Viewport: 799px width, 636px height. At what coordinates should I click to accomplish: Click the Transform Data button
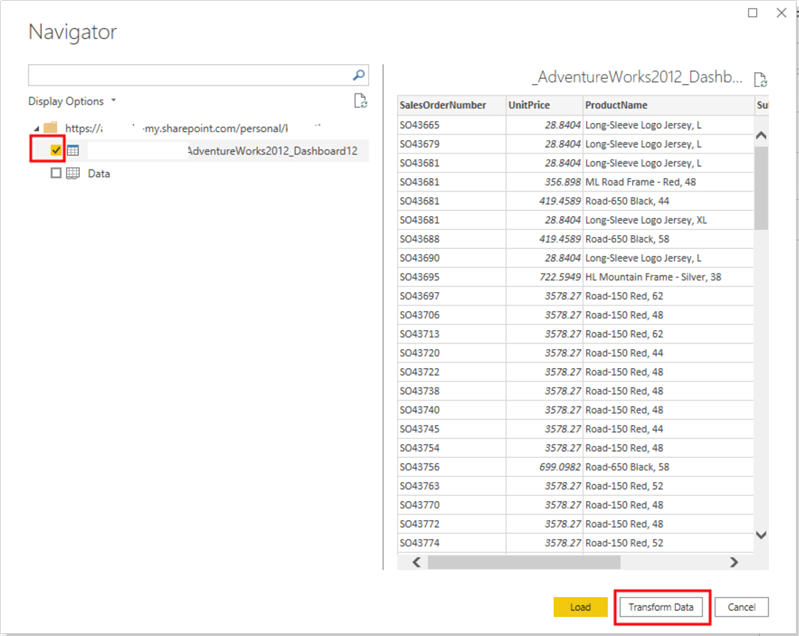tap(662, 607)
